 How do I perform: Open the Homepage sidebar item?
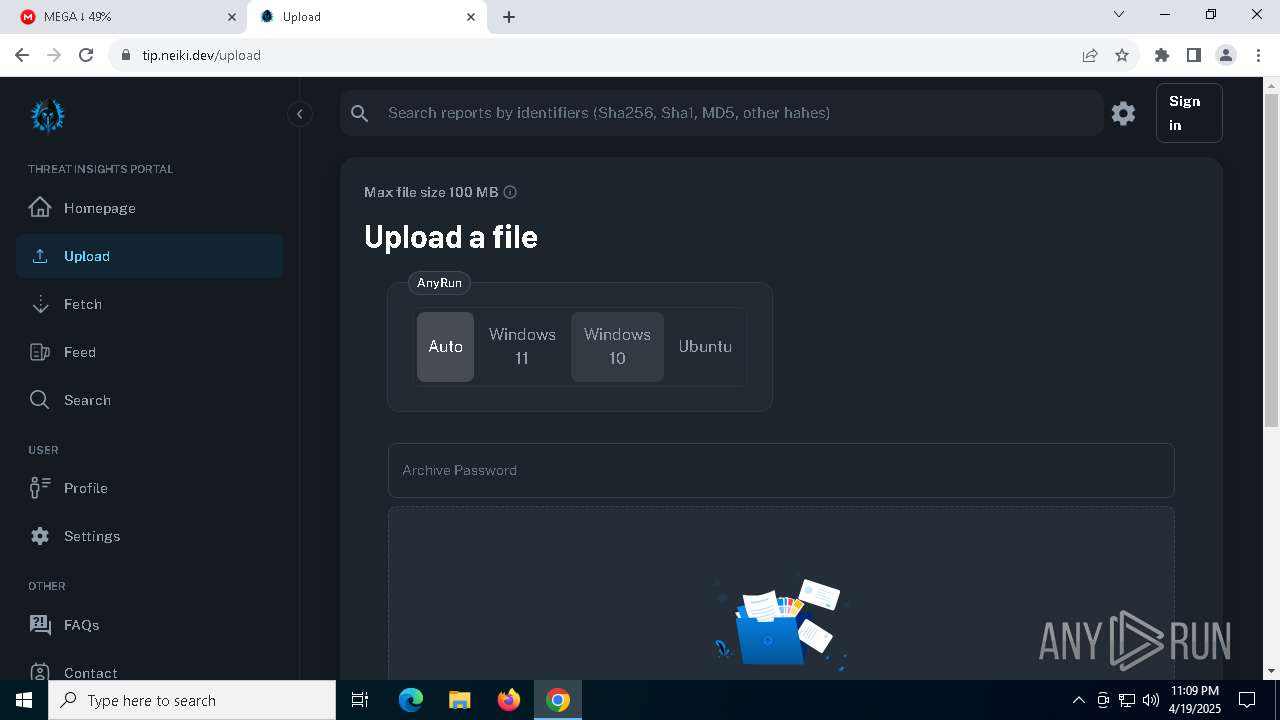[149, 208]
